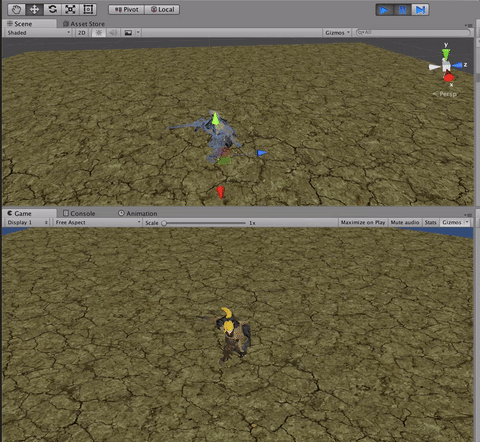
Task: Click the Pause button
Action: (402, 10)
